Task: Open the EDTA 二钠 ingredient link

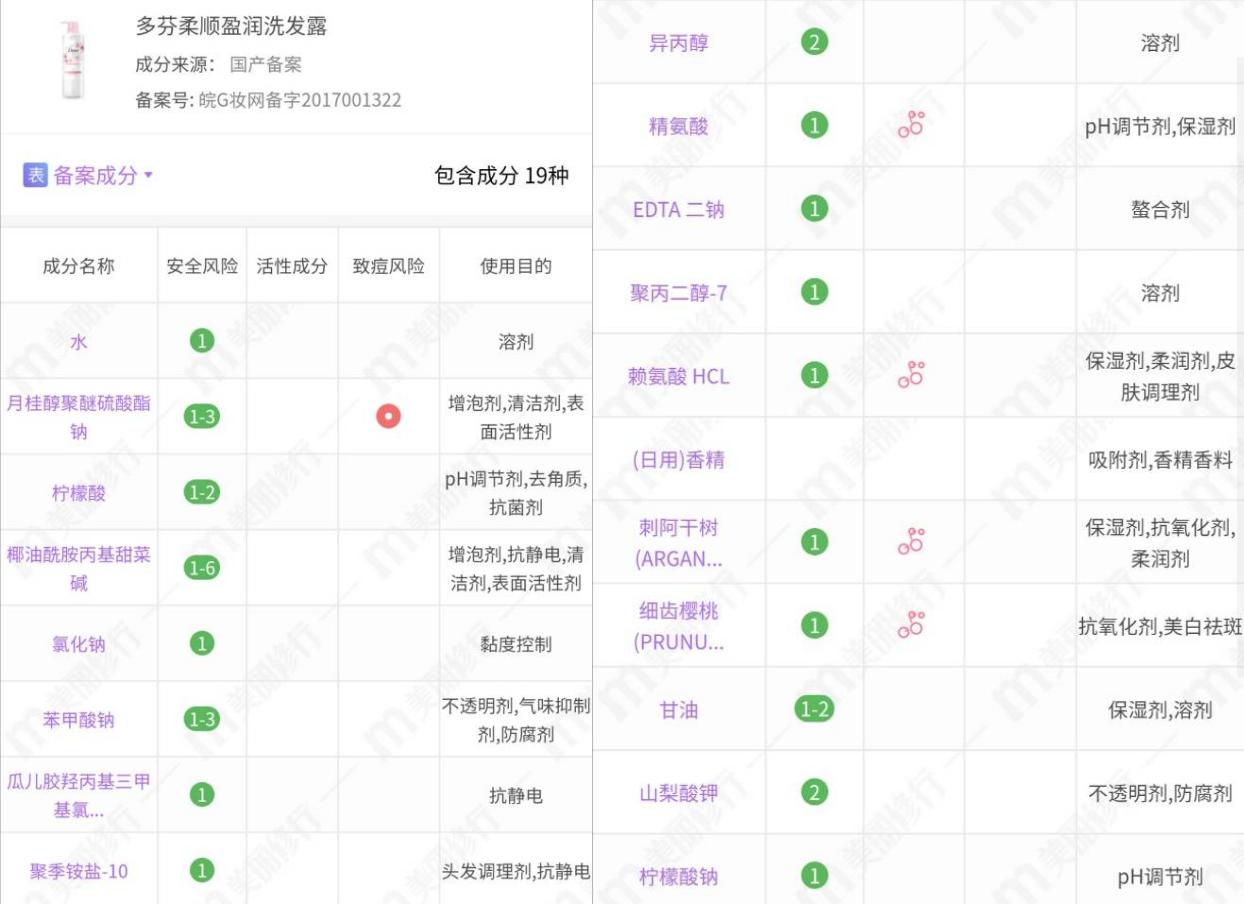Action: coord(678,209)
